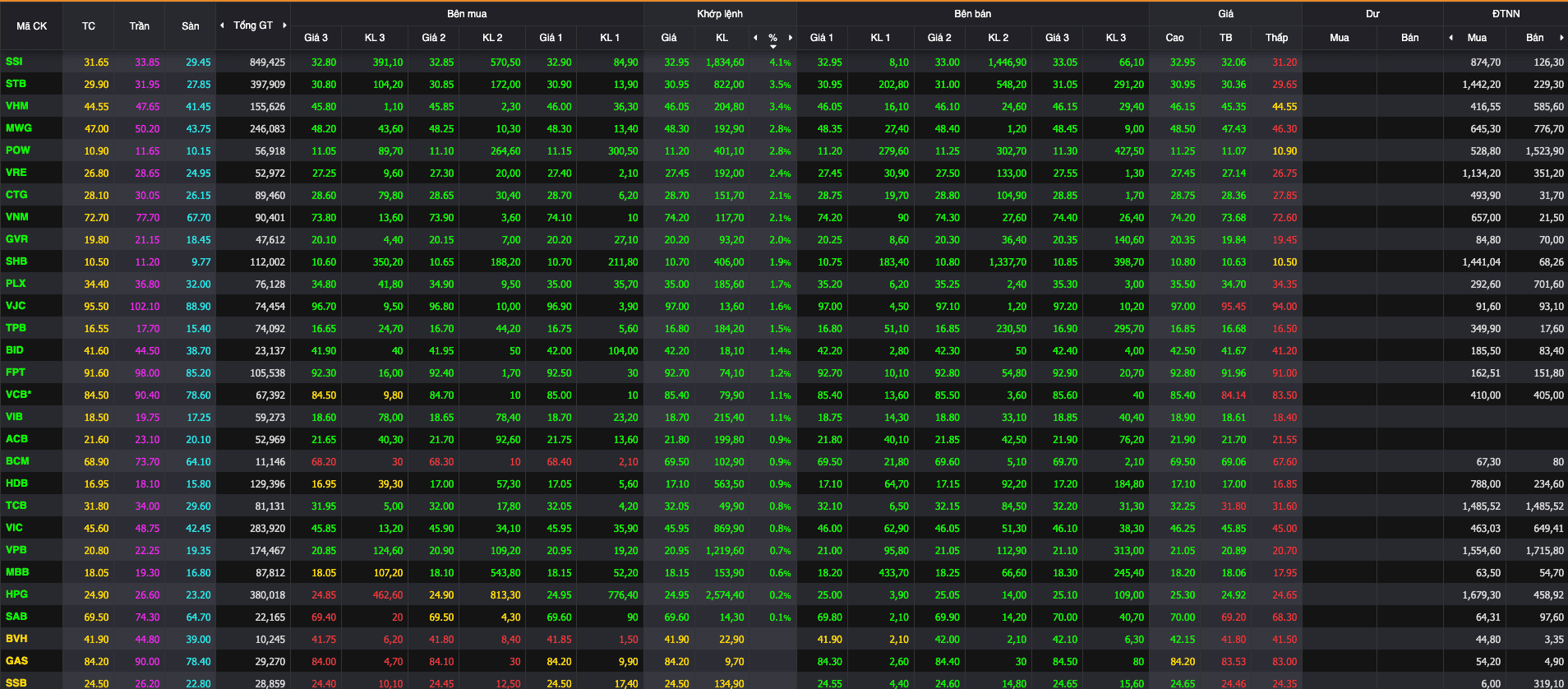Open the VPB stock symbol
Image resolution: width=1568 pixels, height=689 pixels.
[16, 550]
